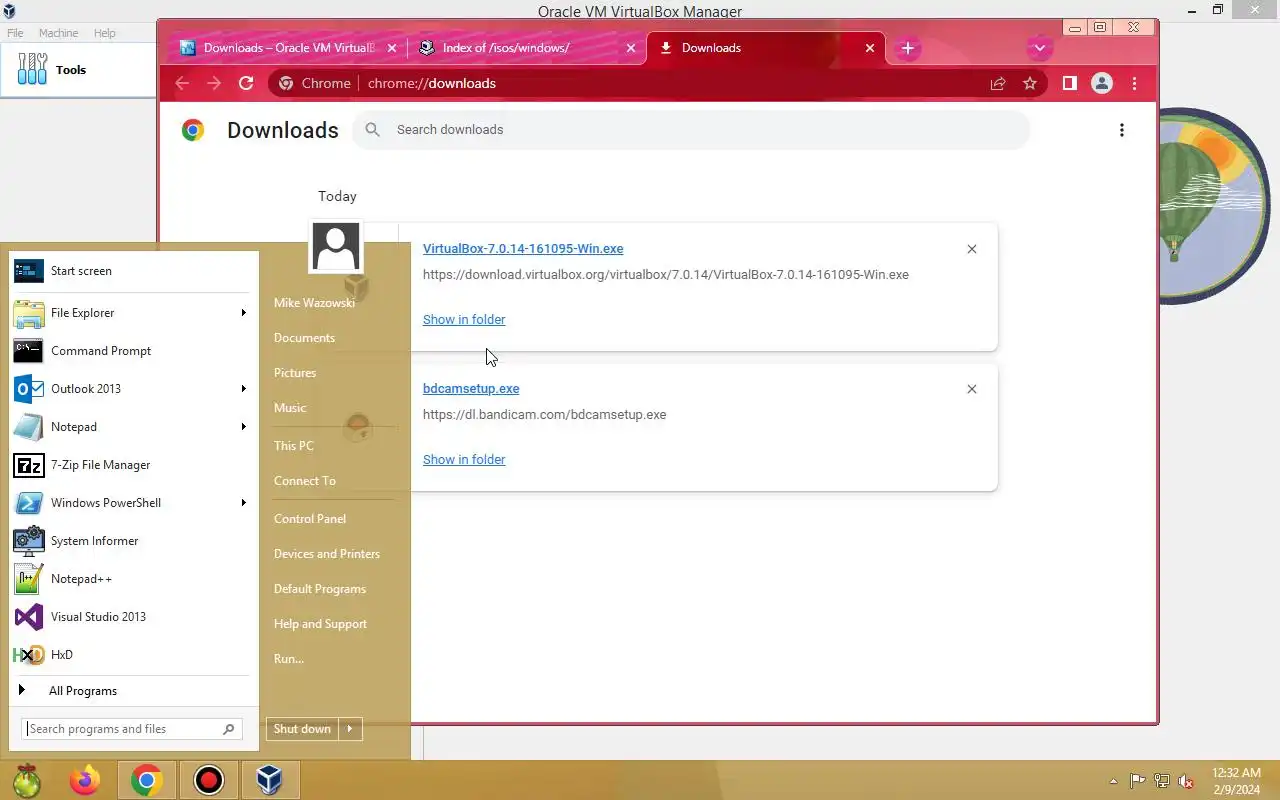Remove bdcamsetup.exe from downloads list
This screenshot has height=800, width=1280.
point(972,389)
